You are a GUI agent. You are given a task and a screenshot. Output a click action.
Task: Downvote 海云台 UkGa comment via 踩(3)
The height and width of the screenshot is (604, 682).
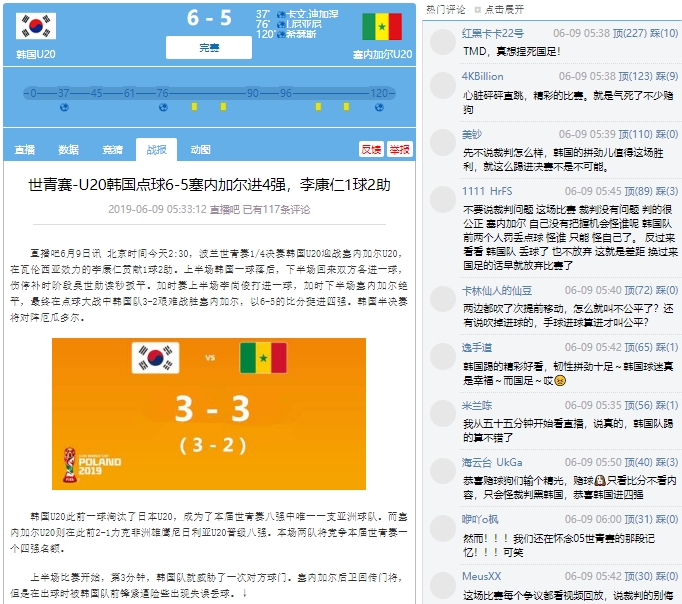tap(667, 462)
